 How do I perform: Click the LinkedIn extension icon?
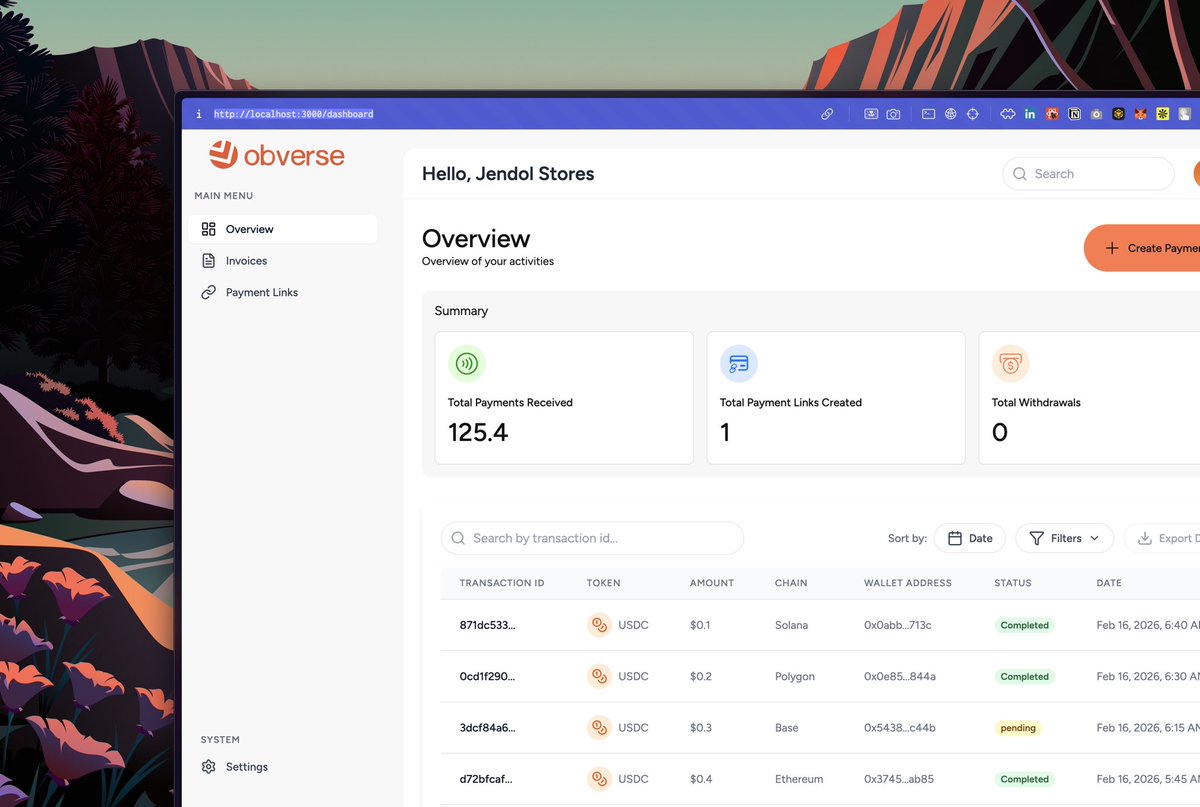pos(1030,115)
